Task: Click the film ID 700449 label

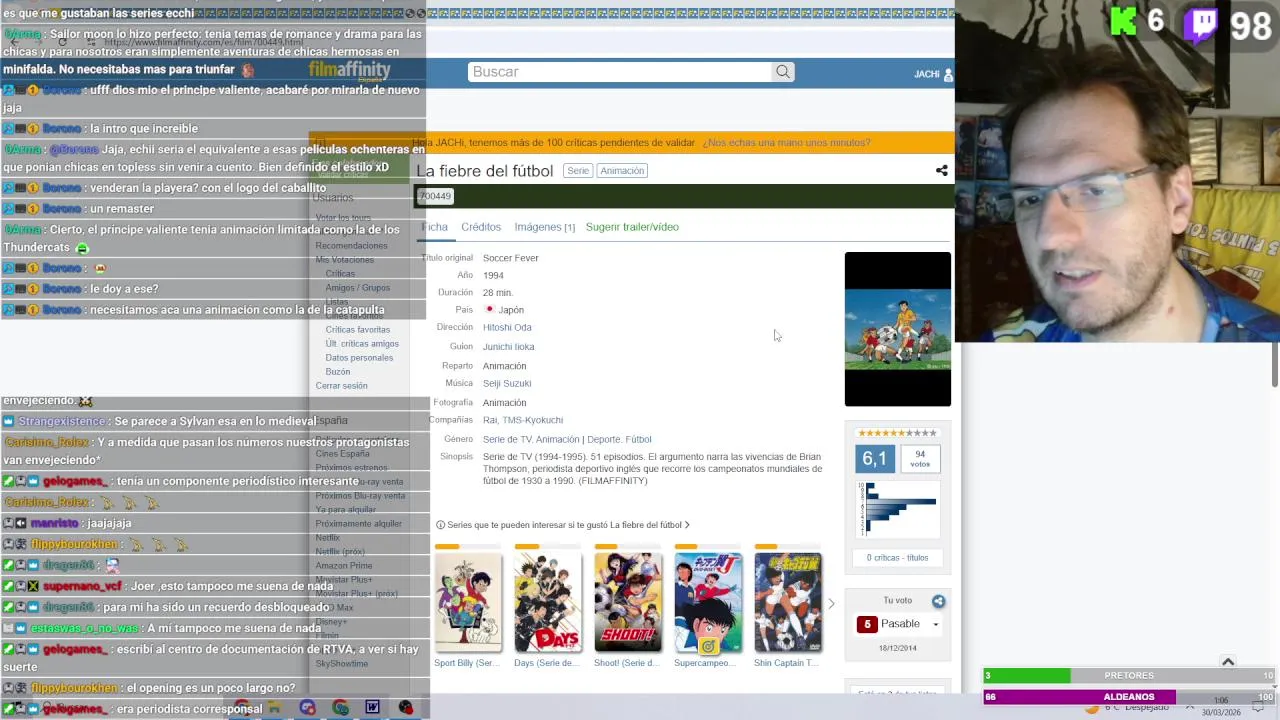Action: coord(435,196)
